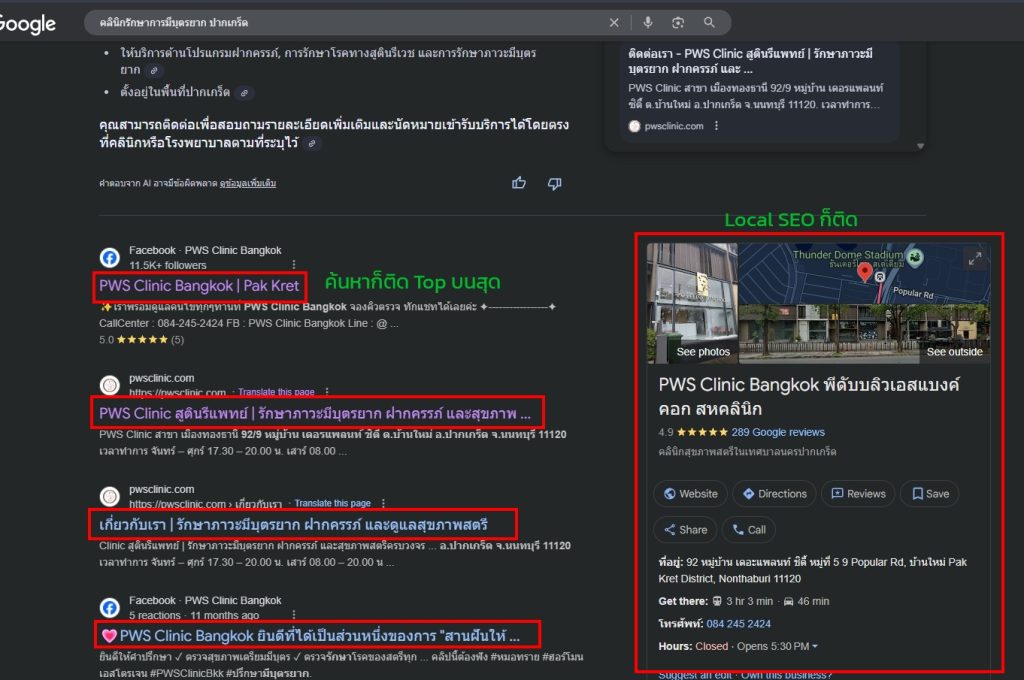Open the ข้อมูลเพิ่มเติม link under the AI answer
The height and width of the screenshot is (680, 1024).
(248, 184)
